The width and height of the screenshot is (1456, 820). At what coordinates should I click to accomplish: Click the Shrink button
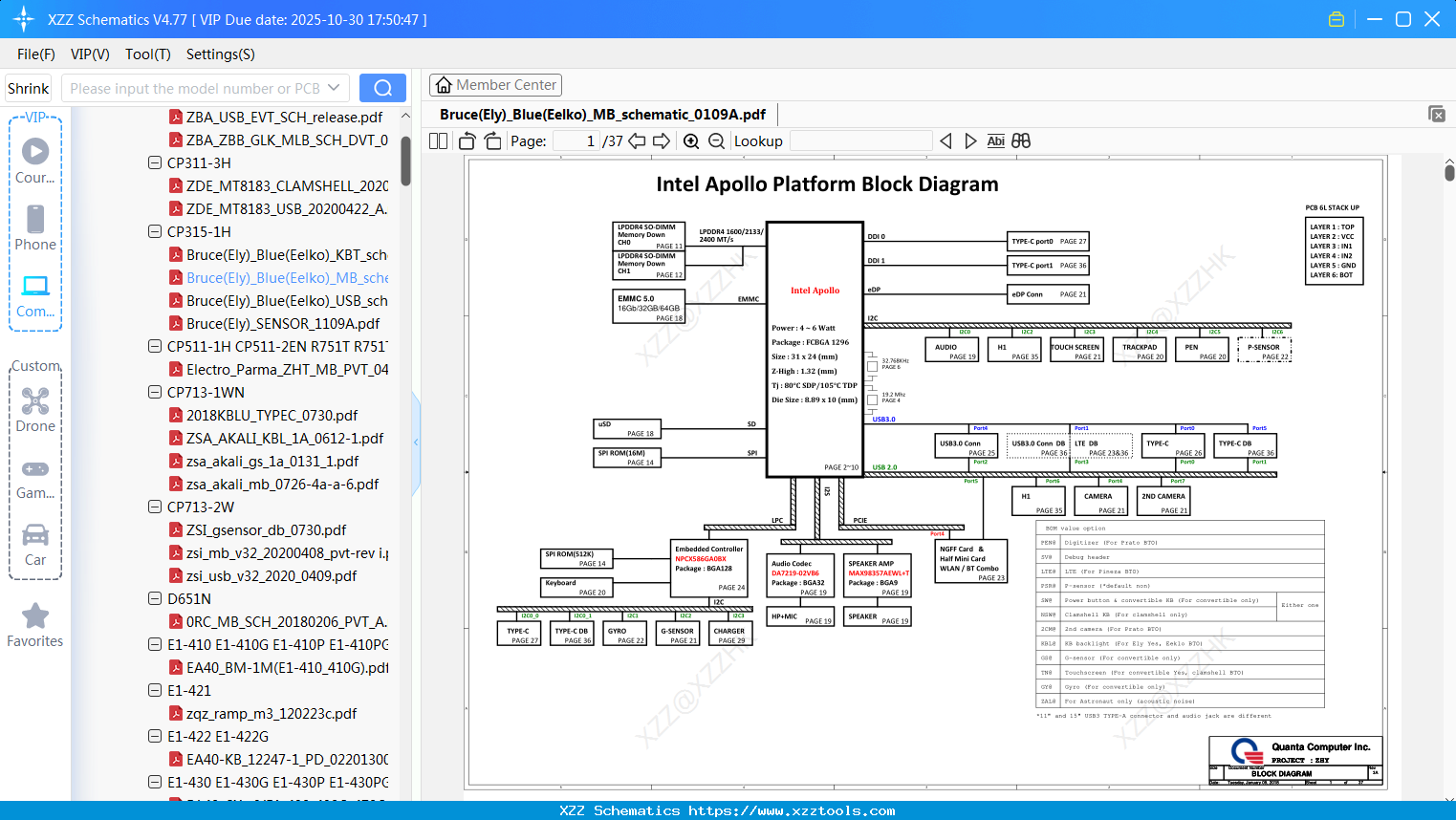pyautogui.click(x=29, y=88)
